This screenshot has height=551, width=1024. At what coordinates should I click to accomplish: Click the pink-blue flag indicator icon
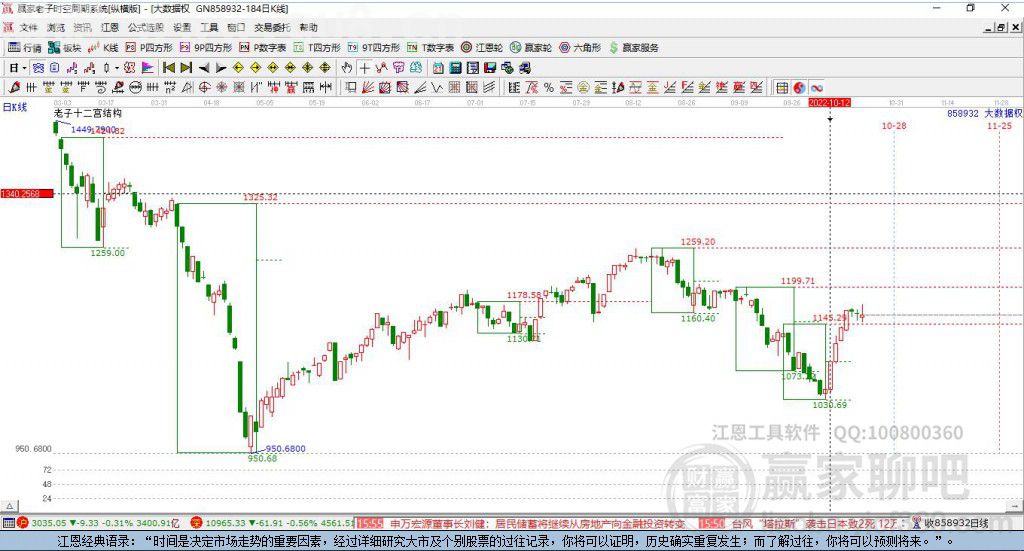tap(148, 68)
